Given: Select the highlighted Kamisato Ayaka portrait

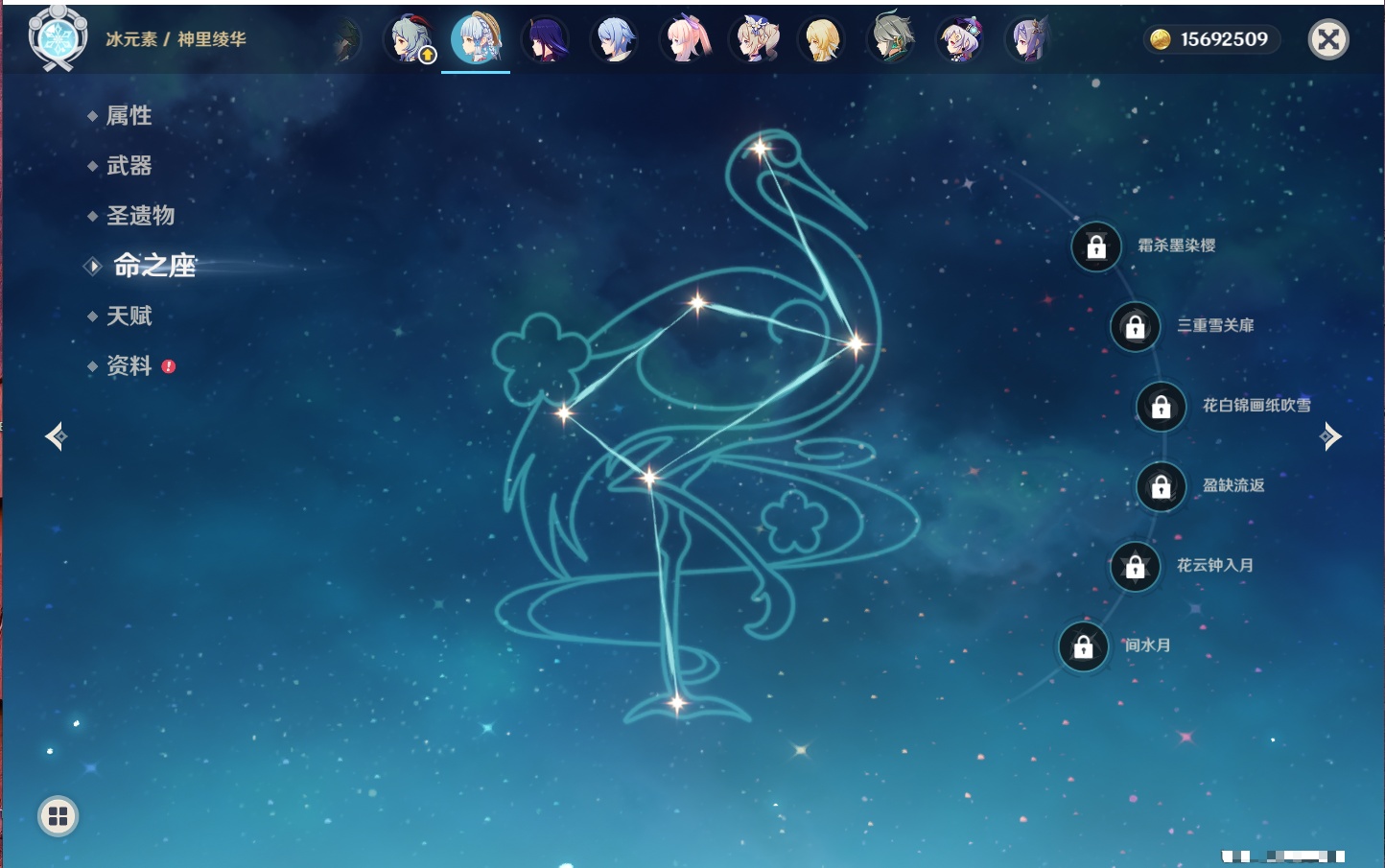Looking at the screenshot, I should pyautogui.click(x=477, y=38).
